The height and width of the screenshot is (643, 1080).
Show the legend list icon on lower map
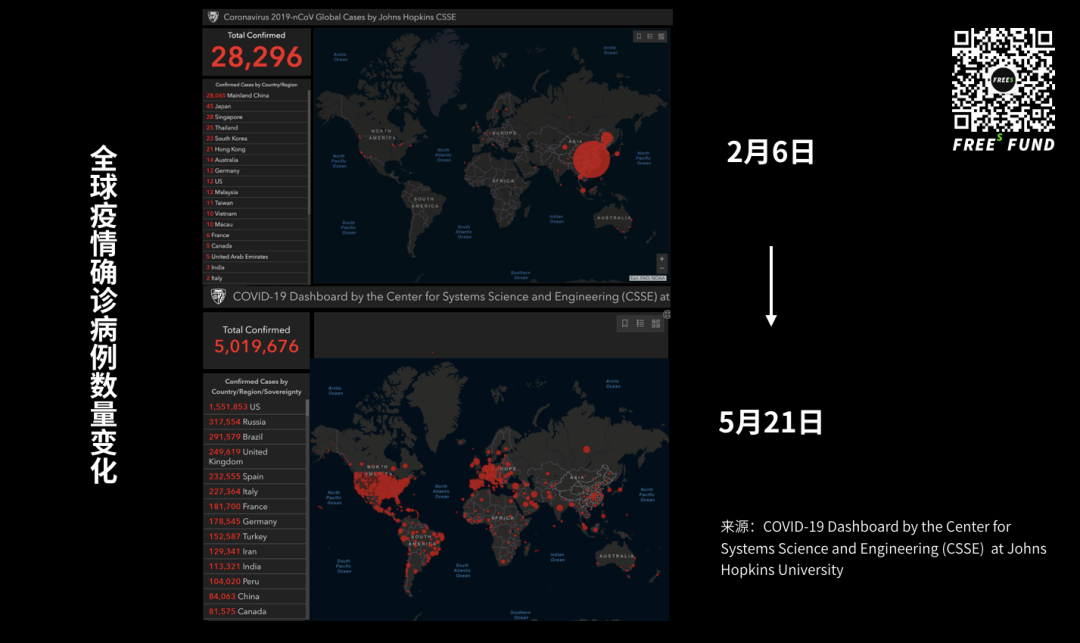tap(640, 323)
